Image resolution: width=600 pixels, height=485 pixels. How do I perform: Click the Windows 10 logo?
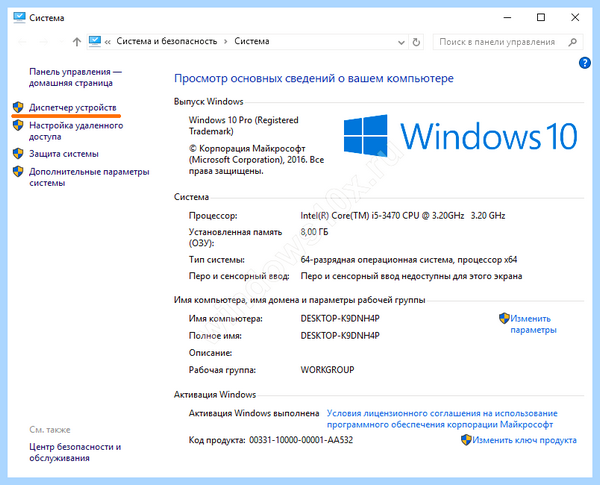coord(460,136)
